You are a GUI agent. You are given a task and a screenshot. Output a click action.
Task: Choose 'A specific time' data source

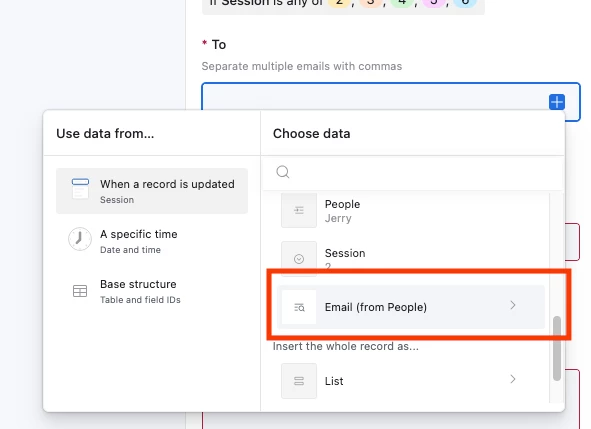click(x=152, y=241)
